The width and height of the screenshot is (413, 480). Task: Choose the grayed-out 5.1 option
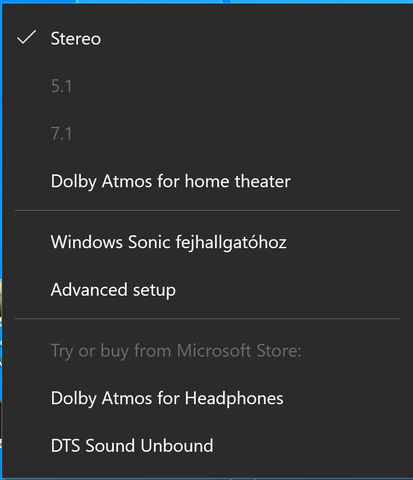pos(207,86)
